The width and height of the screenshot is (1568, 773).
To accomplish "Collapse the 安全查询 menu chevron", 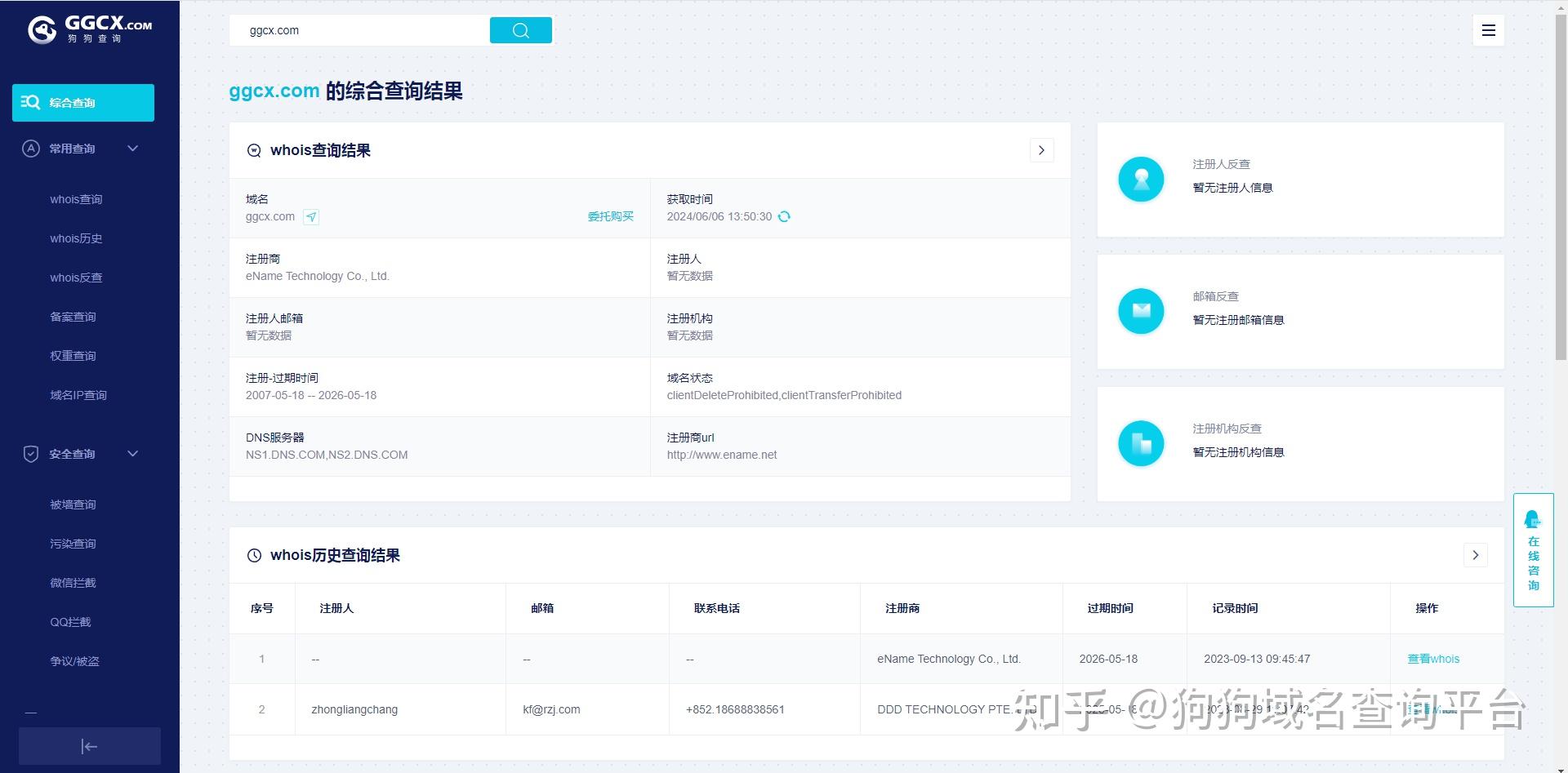I will point(133,454).
